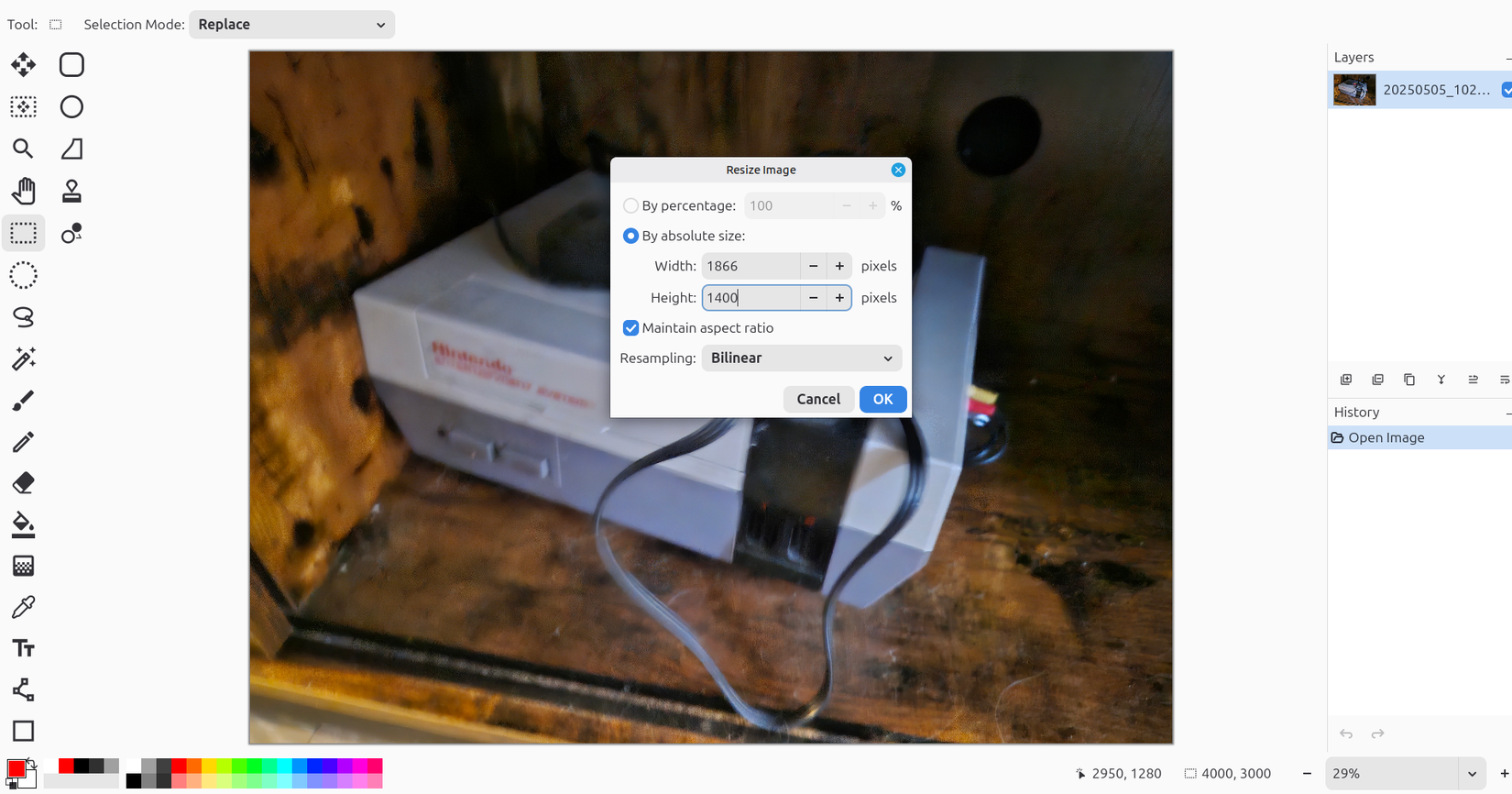Select the Move Selected tool

coord(23,64)
